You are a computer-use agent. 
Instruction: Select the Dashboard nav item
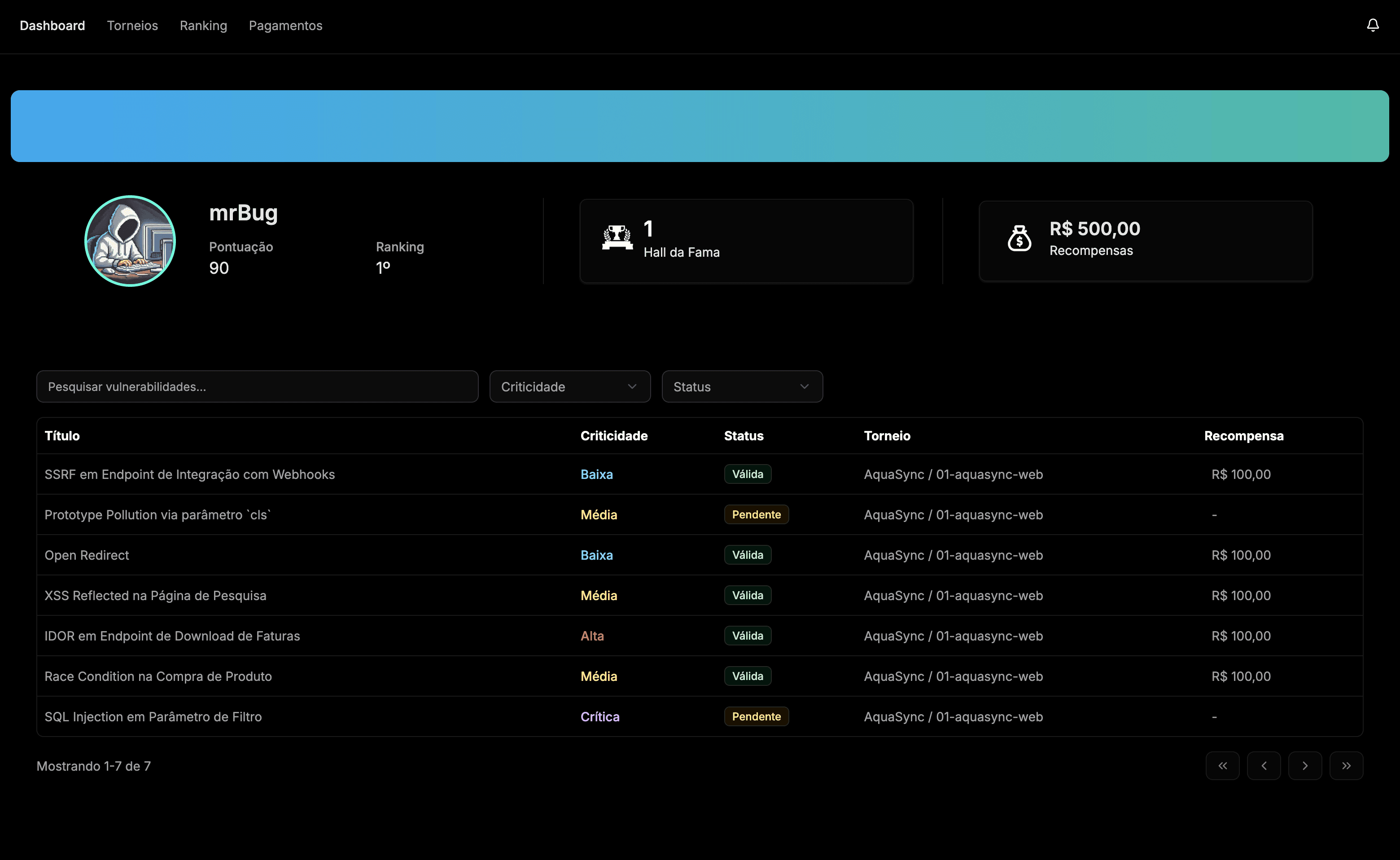pos(52,26)
